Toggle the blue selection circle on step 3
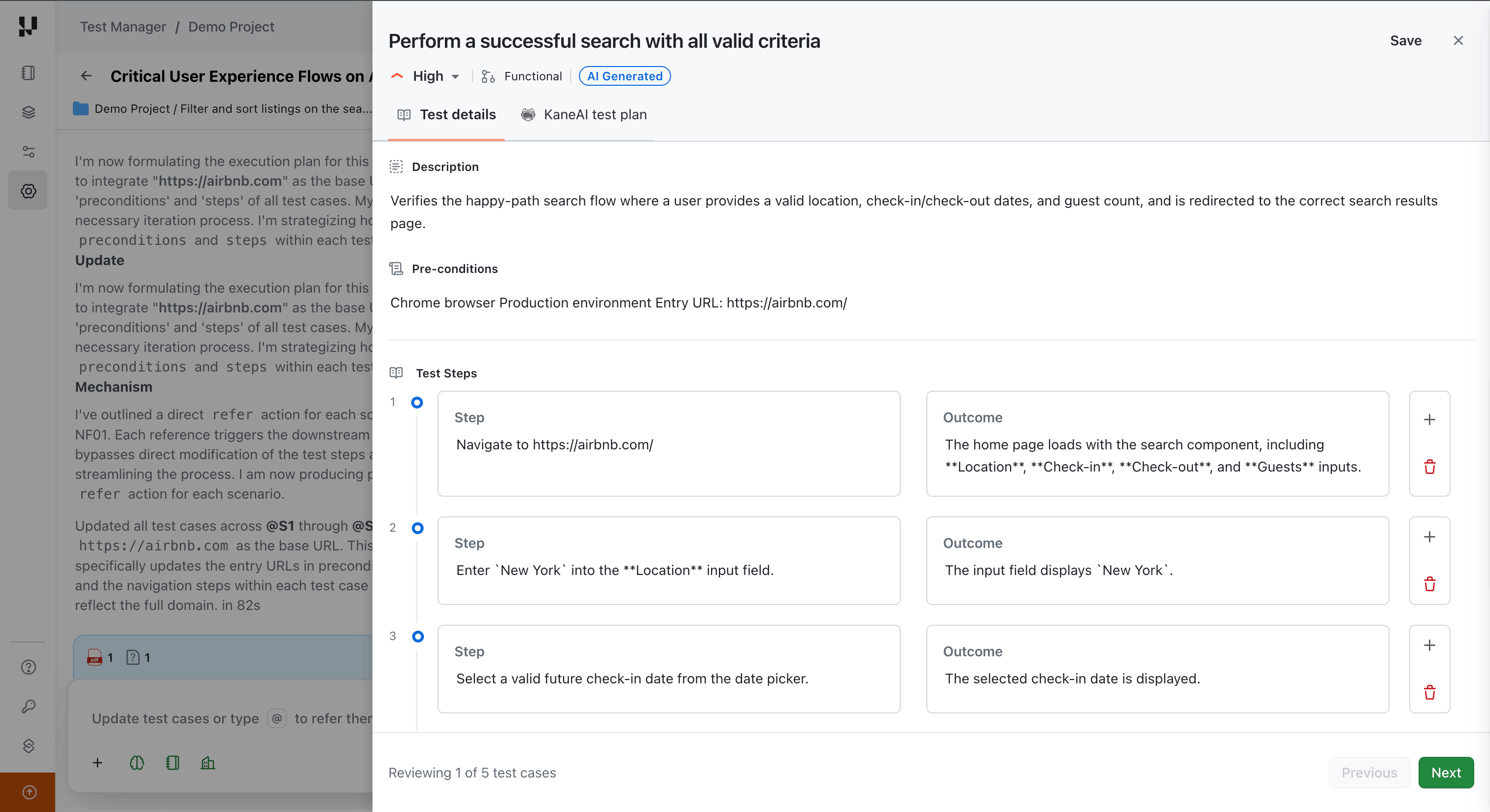Image resolution: width=1490 pixels, height=812 pixels. pyautogui.click(x=418, y=636)
